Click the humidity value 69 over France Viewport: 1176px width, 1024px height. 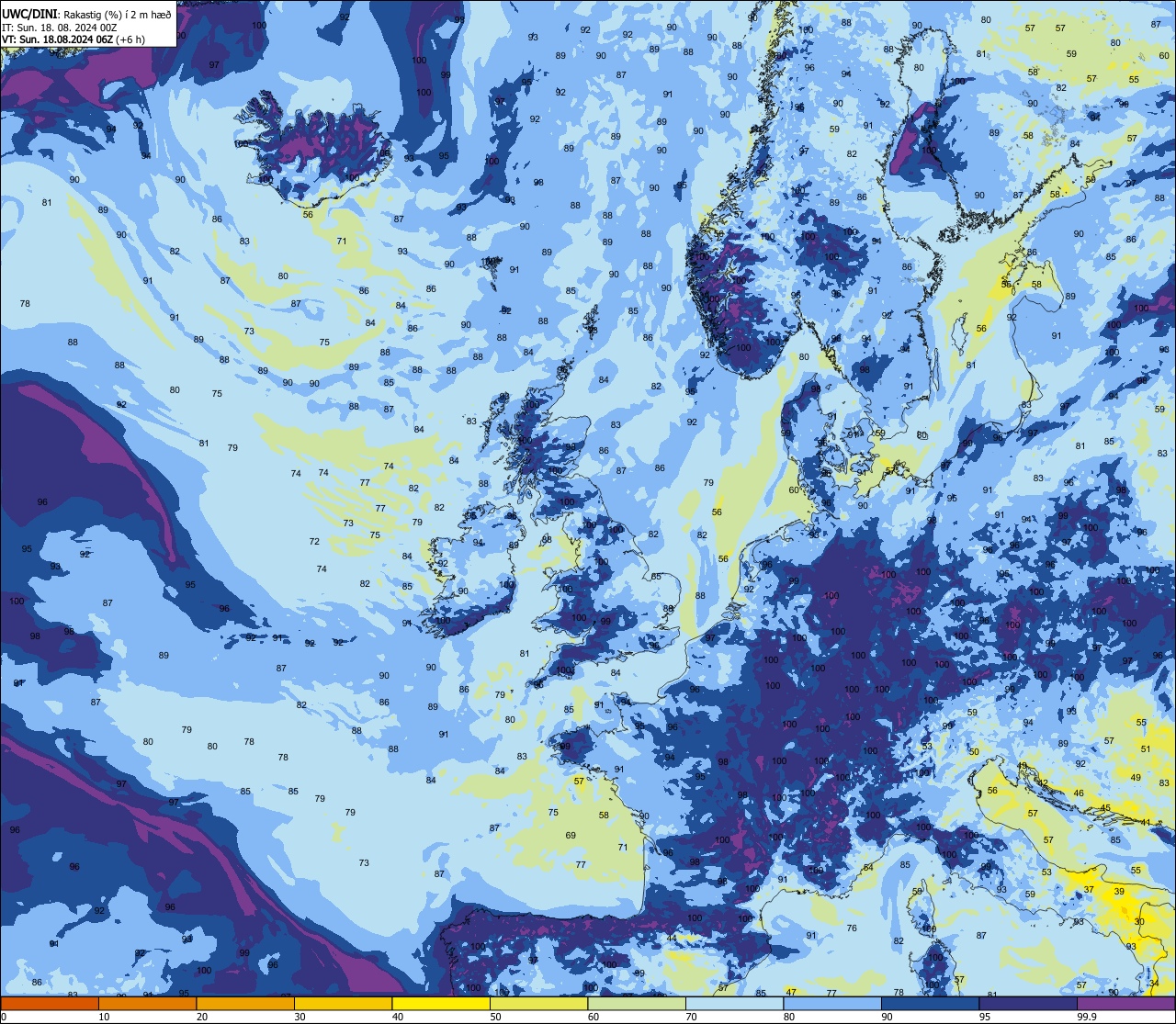coord(571,836)
